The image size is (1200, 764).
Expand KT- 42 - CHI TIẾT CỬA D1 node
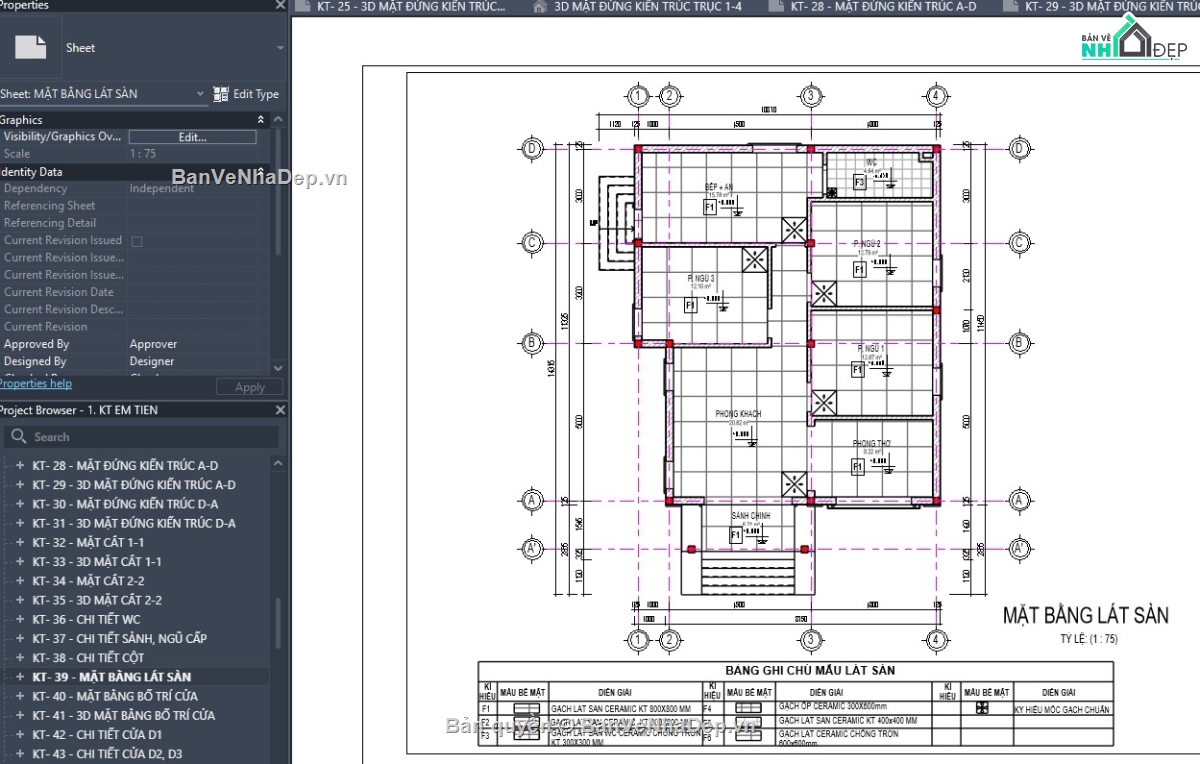19,734
